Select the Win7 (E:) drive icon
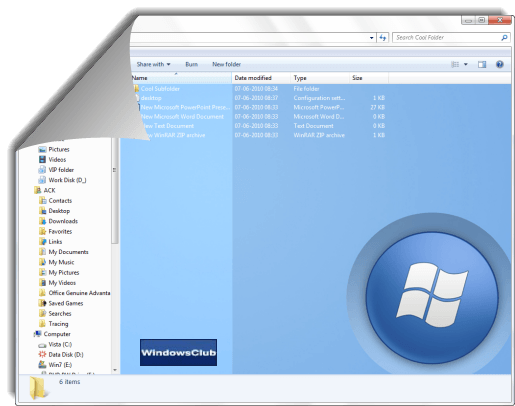Screen dimensions: 515x406 point(42,365)
